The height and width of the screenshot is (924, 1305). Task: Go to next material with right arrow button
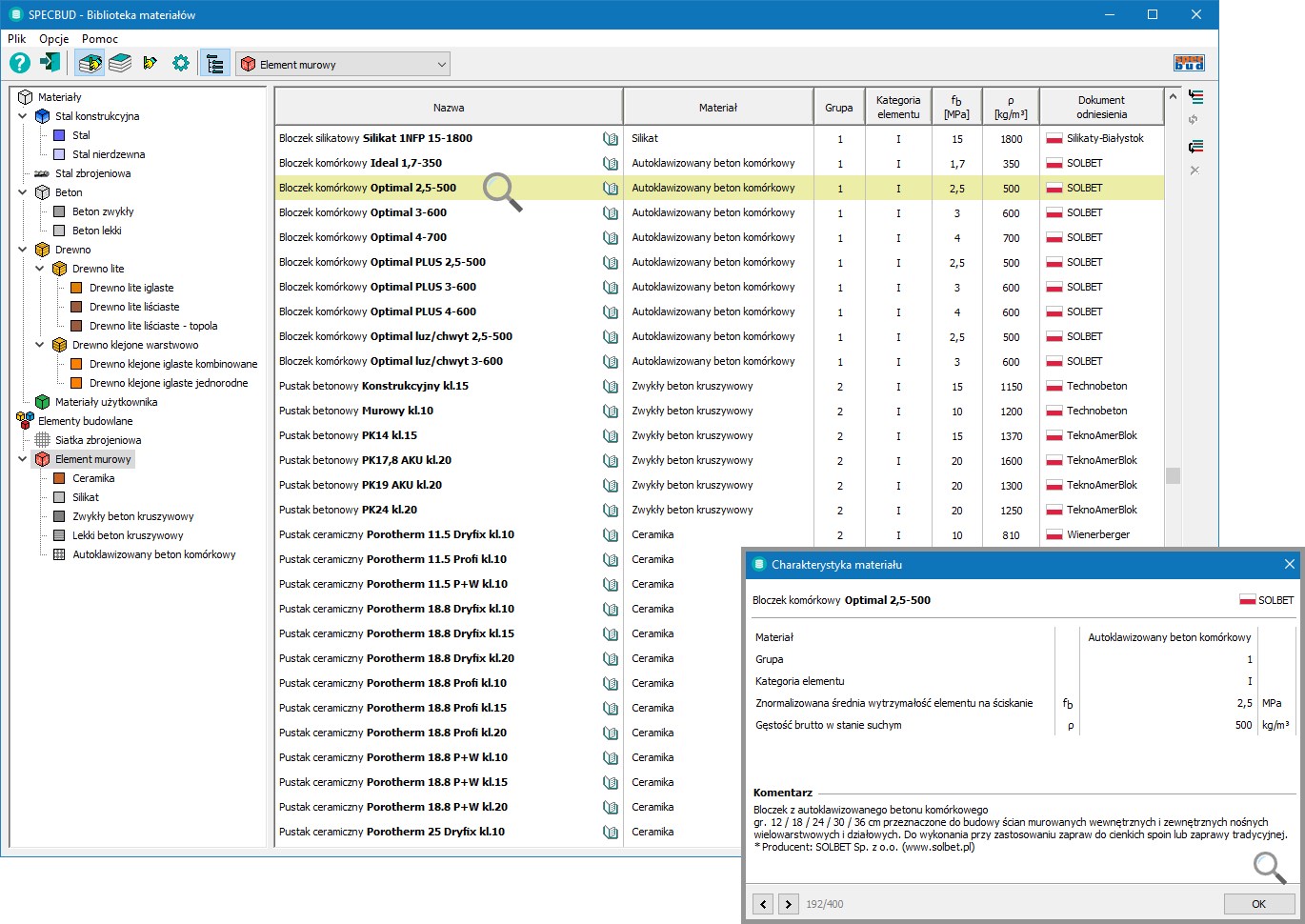click(788, 904)
